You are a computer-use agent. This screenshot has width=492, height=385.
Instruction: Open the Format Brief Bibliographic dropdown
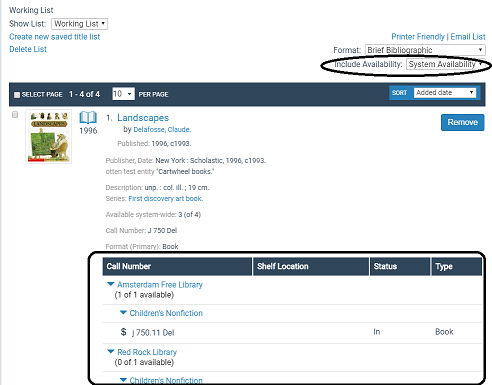click(425, 50)
